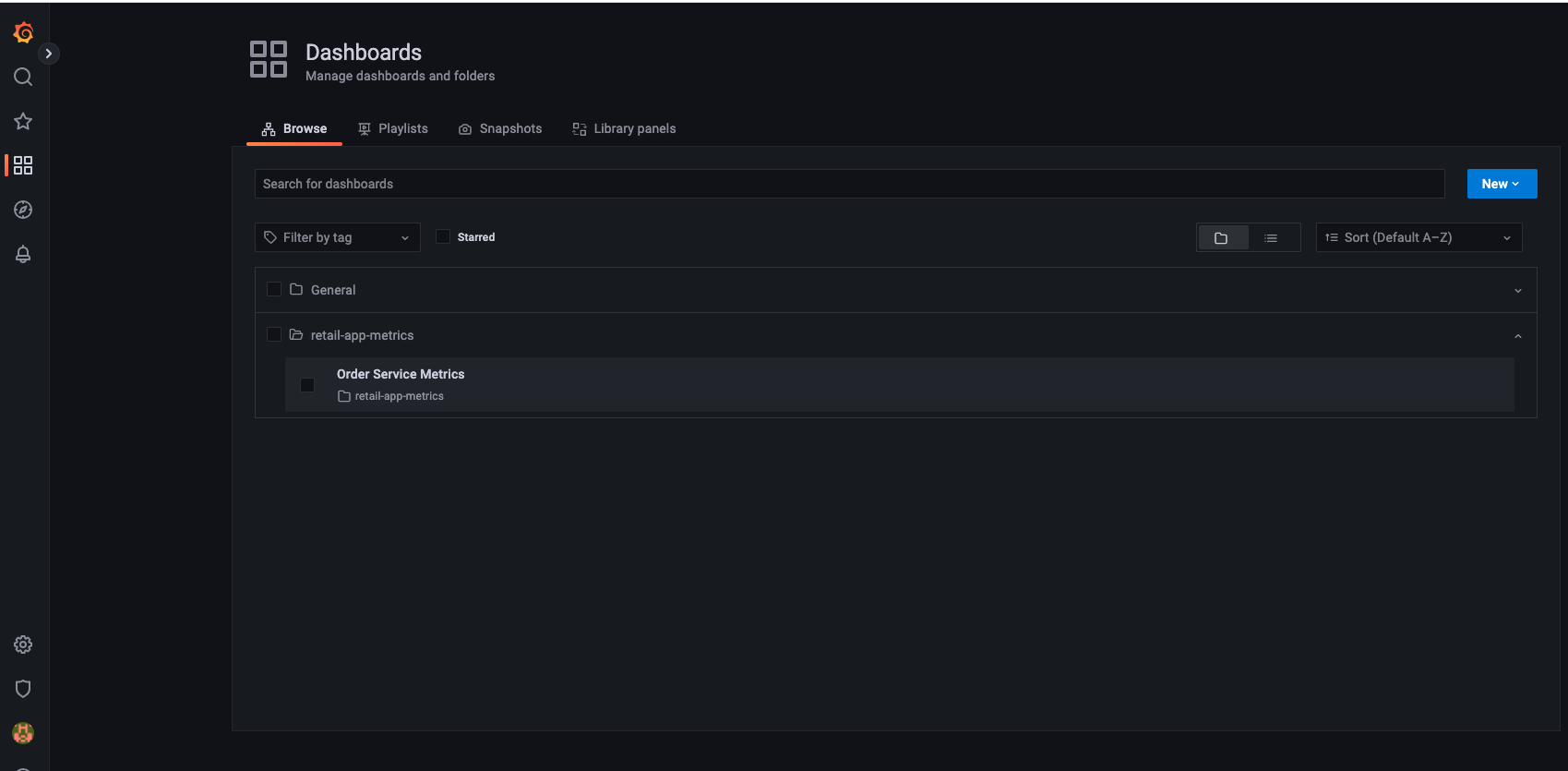Open the Dashboards icon in sidebar
This screenshot has width=1568, height=771.
pos(23,165)
